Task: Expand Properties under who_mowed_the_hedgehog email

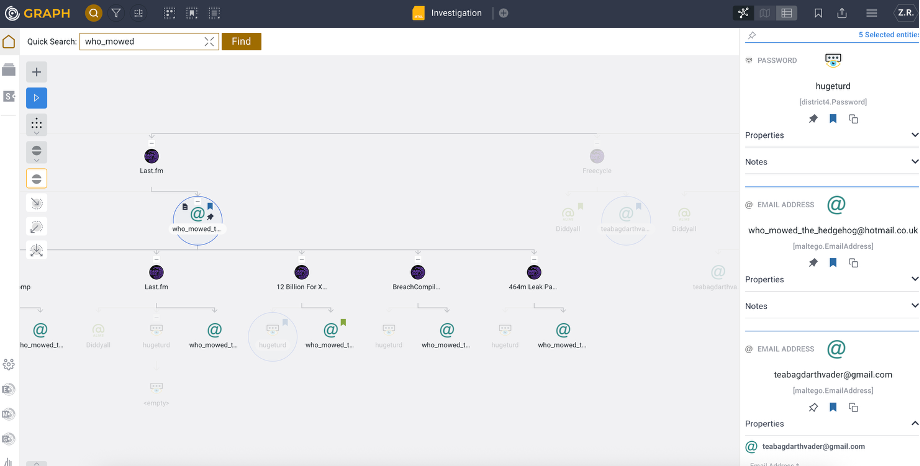Action: pyautogui.click(x=831, y=279)
